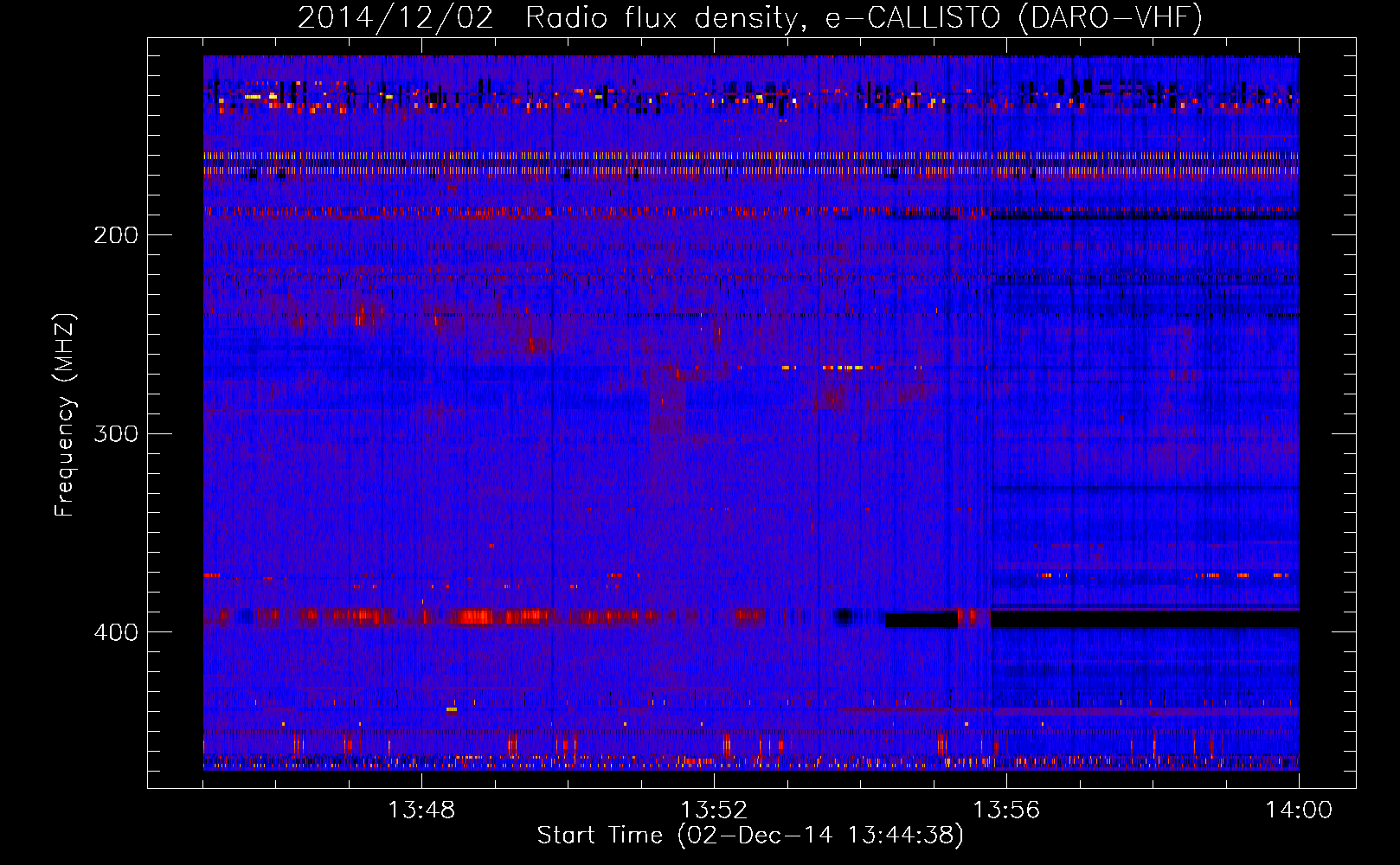Click the '400' frequency tick label
The image size is (1400, 865).
(116, 631)
